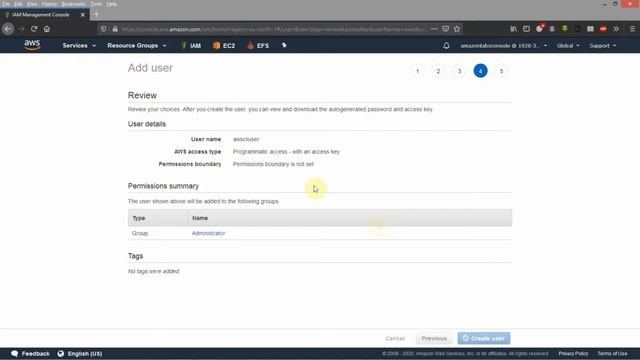Open the File menu
The width and height of the screenshot is (640, 360).
click(x=6, y=4)
